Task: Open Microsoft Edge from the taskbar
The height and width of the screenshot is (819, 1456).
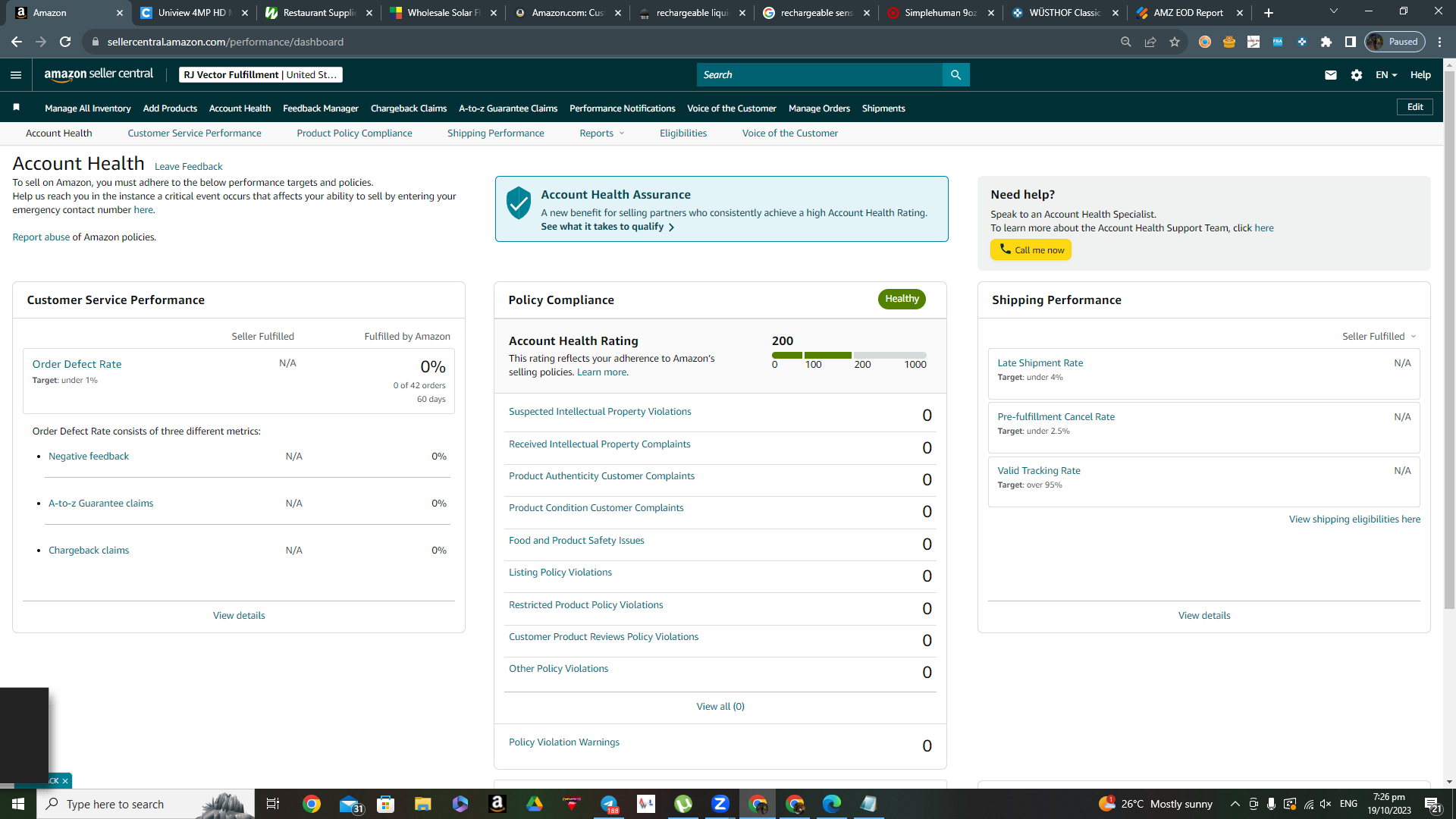Action: coord(832,804)
